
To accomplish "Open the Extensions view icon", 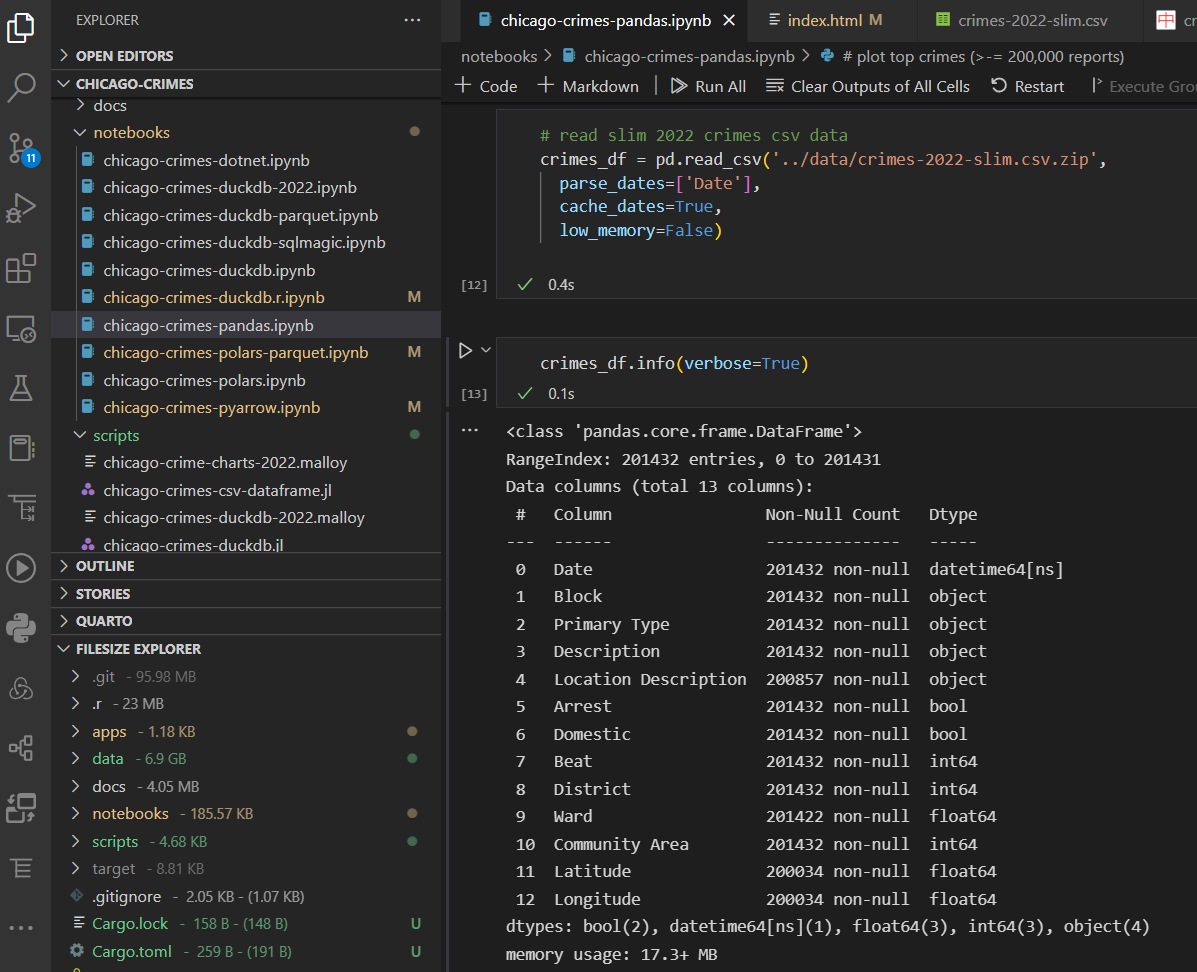I will tap(21, 269).
